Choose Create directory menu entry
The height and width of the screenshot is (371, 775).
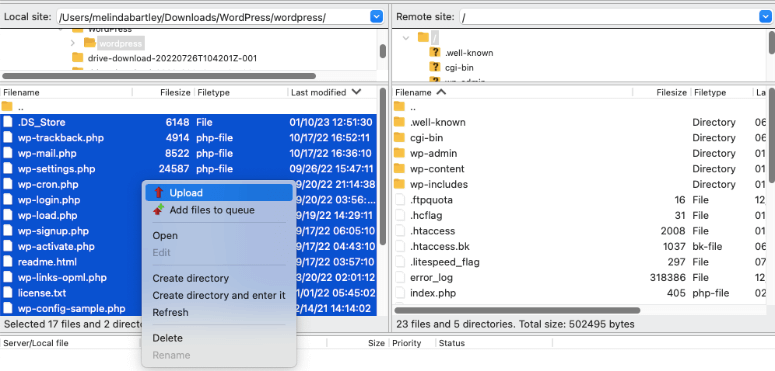(190, 278)
